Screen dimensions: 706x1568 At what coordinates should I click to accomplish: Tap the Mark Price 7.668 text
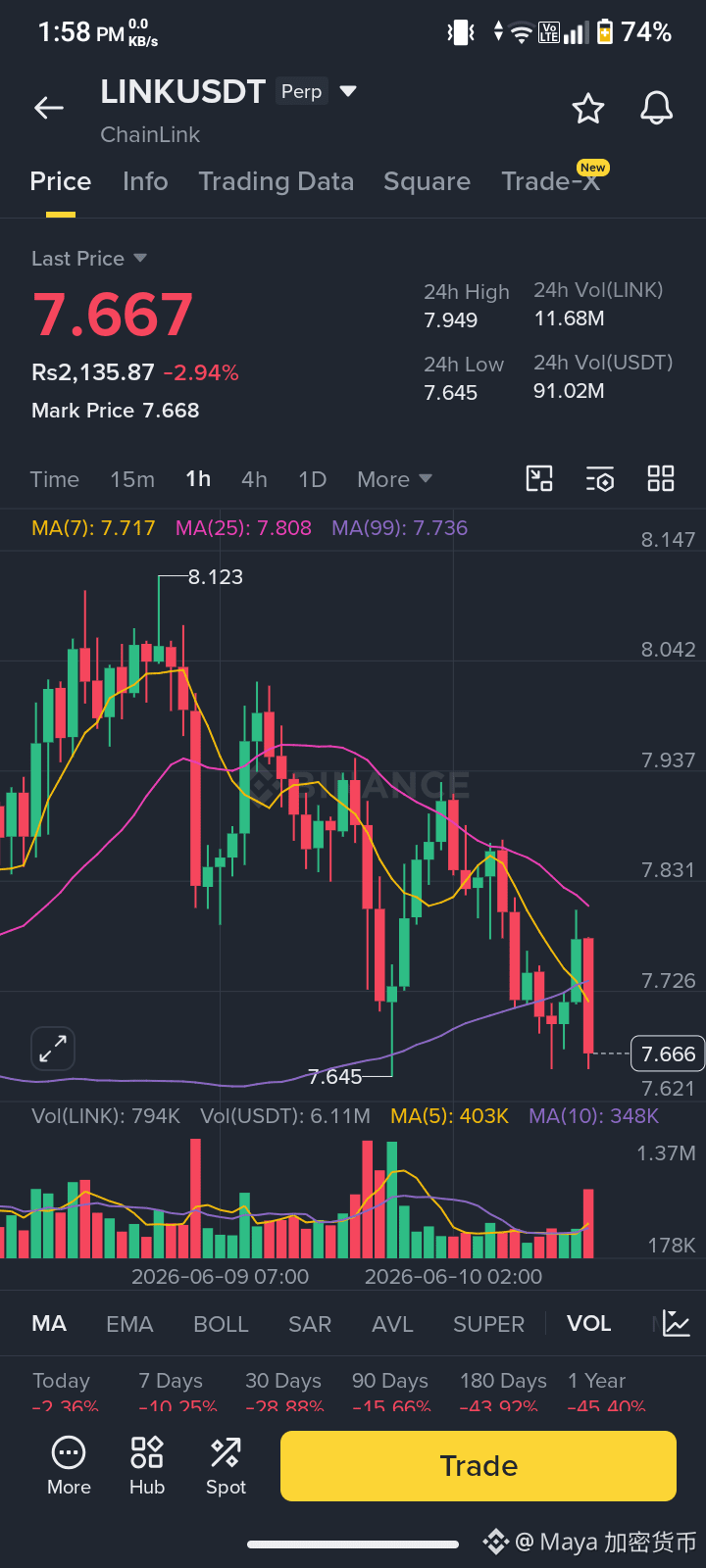click(115, 410)
